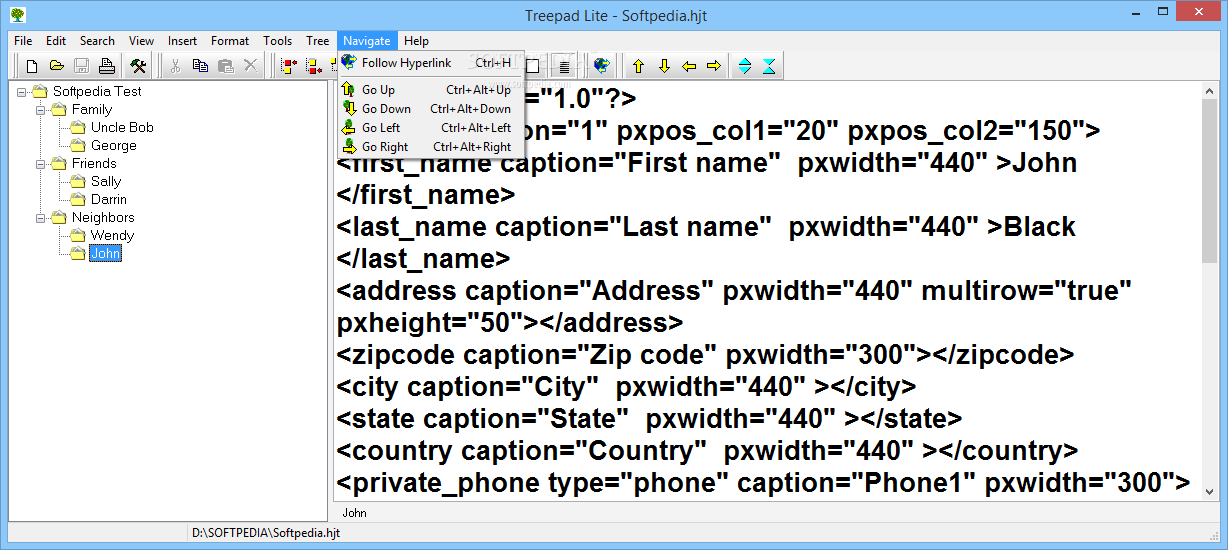This screenshot has width=1228, height=550.
Task: Click status bar path D:\SOFTPEDIA\Softpedia.hjt
Action: coord(266,533)
